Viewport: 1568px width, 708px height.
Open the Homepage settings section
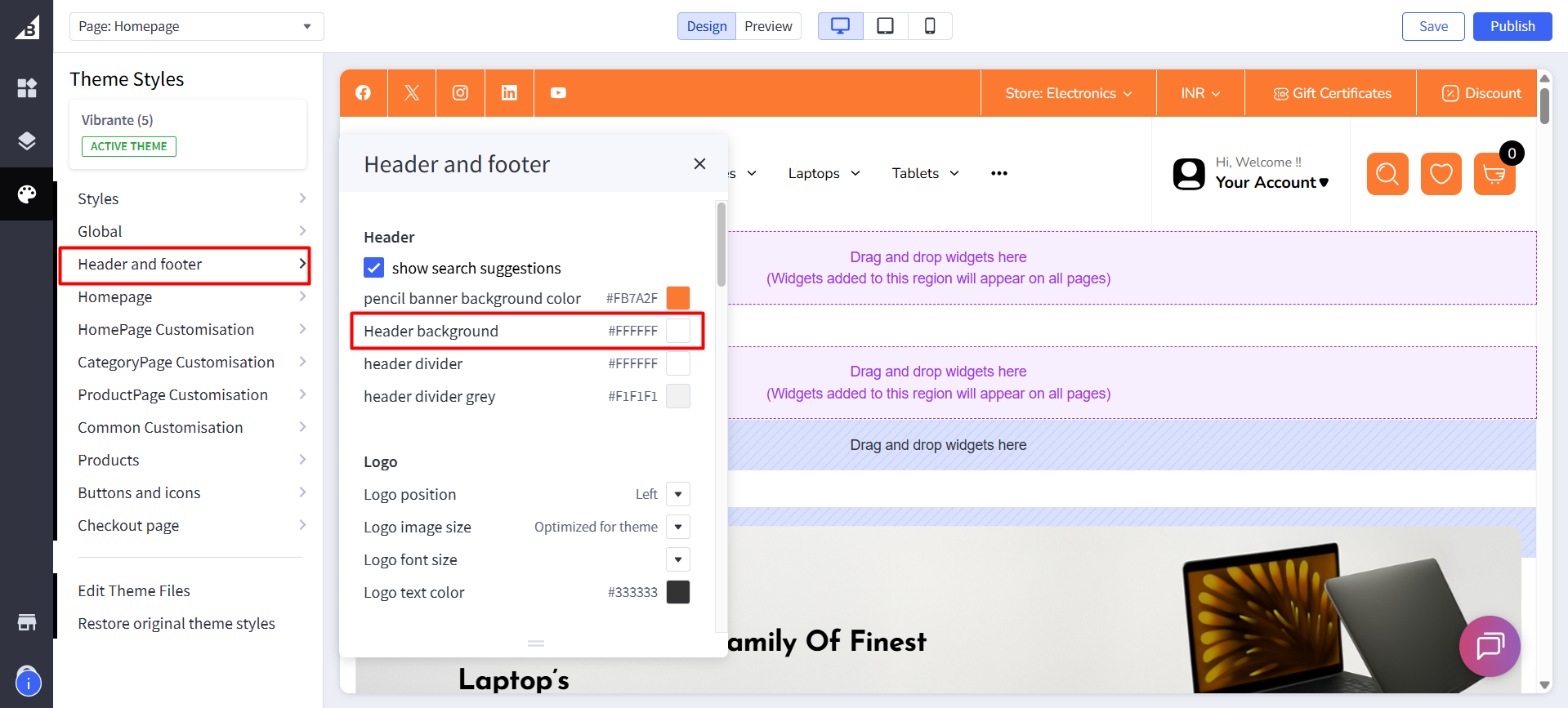pyautogui.click(x=192, y=296)
